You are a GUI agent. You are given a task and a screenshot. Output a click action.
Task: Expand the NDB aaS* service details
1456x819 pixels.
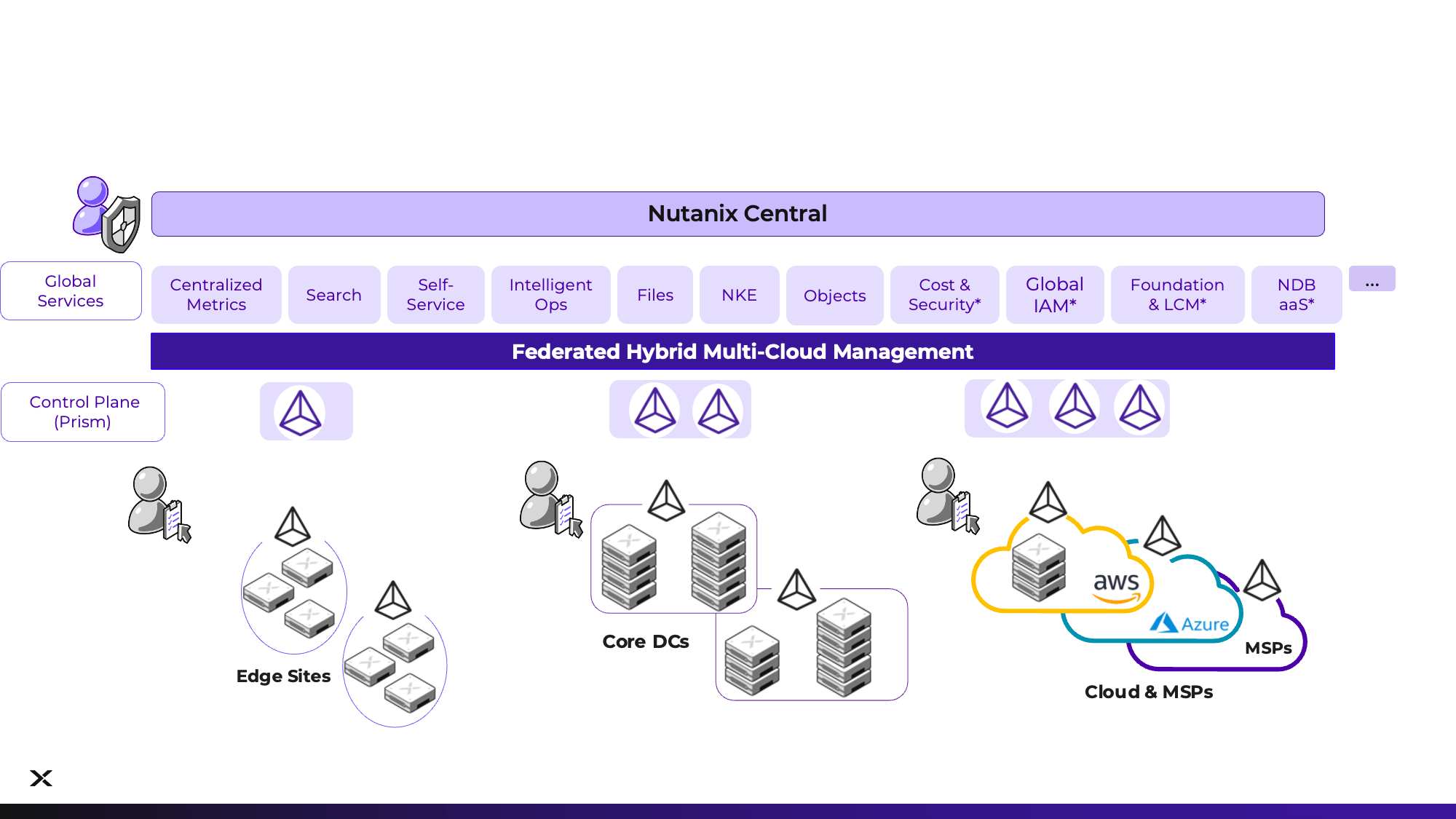(1294, 294)
